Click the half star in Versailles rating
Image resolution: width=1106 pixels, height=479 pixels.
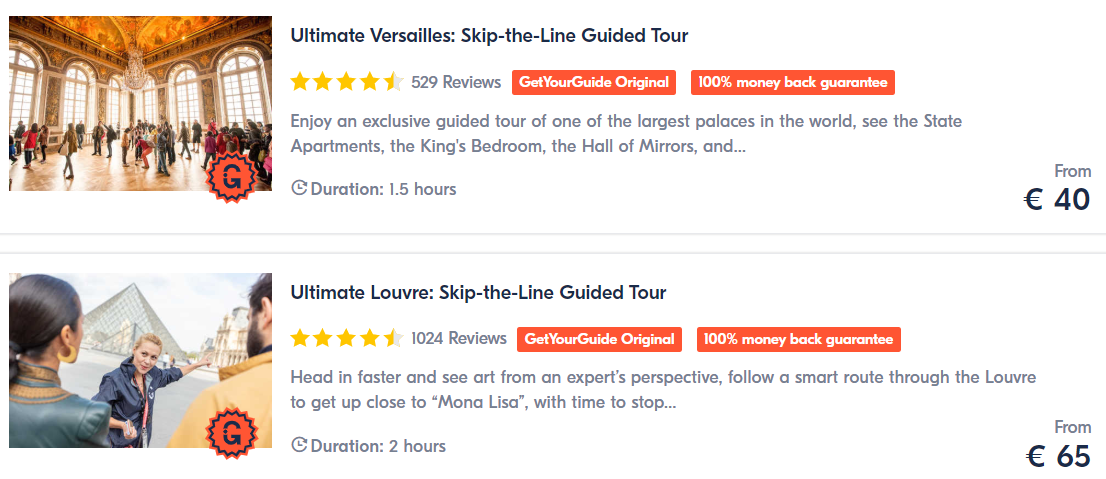click(x=394, y=82)
